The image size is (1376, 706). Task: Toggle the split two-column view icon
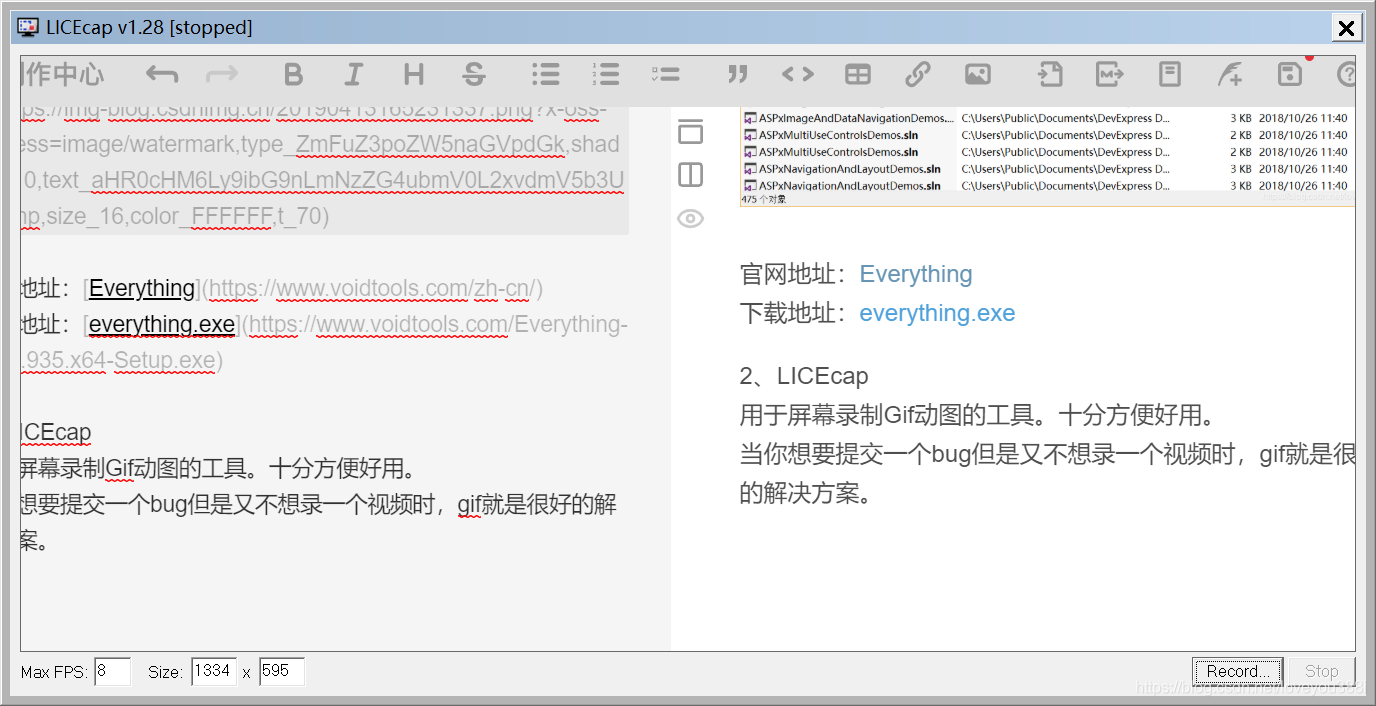click(x=690, y=175)
